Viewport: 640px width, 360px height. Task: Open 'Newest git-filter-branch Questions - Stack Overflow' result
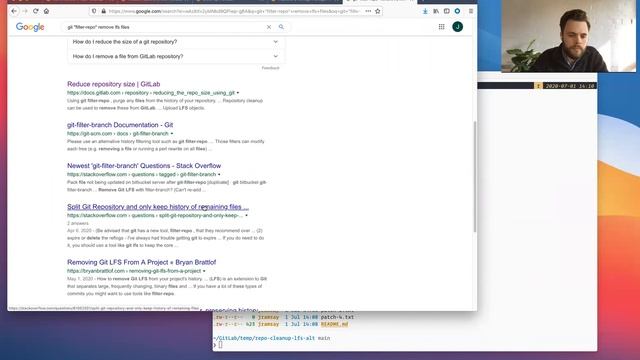click(x=144, y=166)
